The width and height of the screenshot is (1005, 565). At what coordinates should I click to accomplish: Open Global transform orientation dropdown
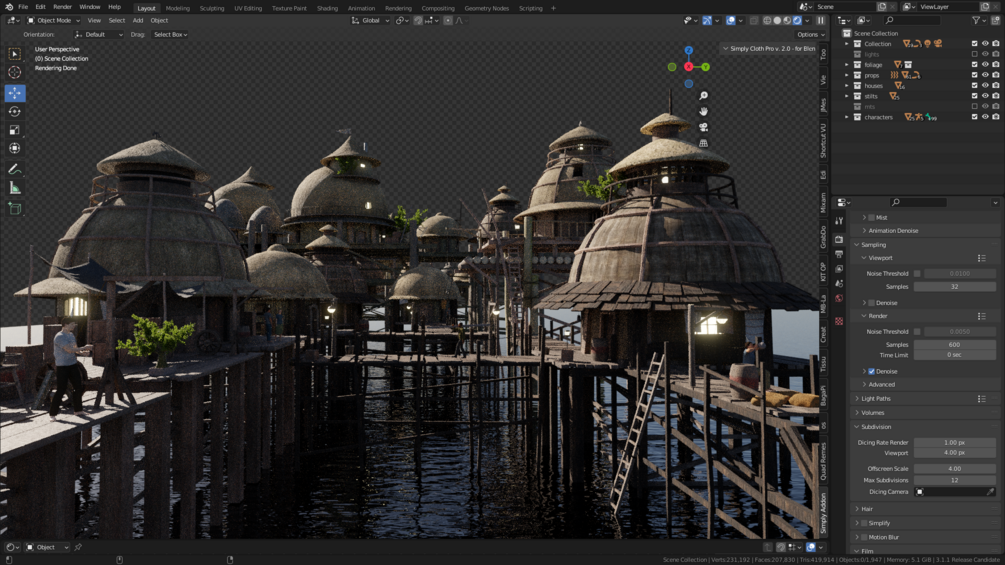pyautogui.click(x=370, y=20)
